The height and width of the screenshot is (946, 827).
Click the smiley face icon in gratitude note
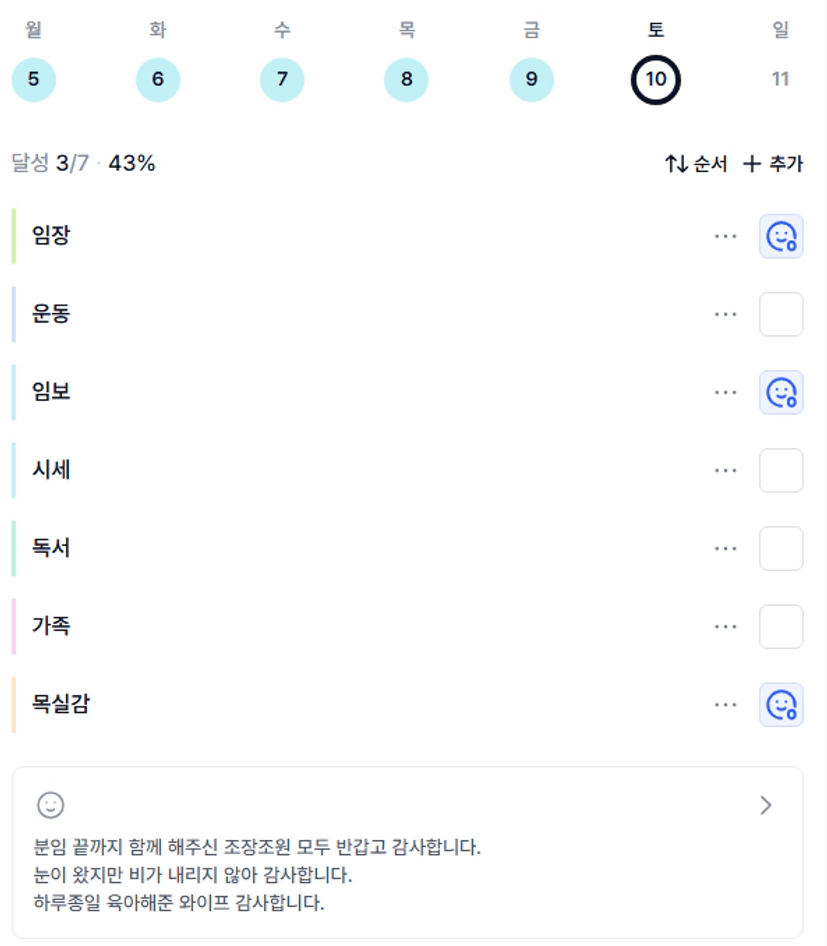point(50,804)
